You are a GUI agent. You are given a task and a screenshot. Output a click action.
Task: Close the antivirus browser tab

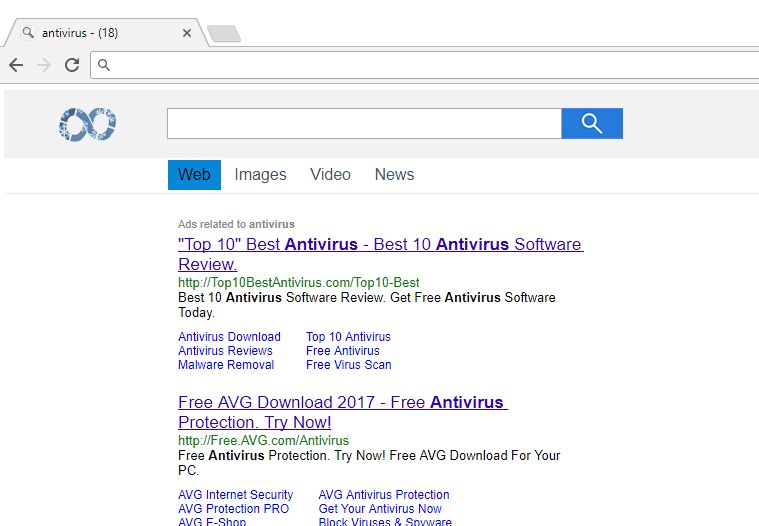187,33
